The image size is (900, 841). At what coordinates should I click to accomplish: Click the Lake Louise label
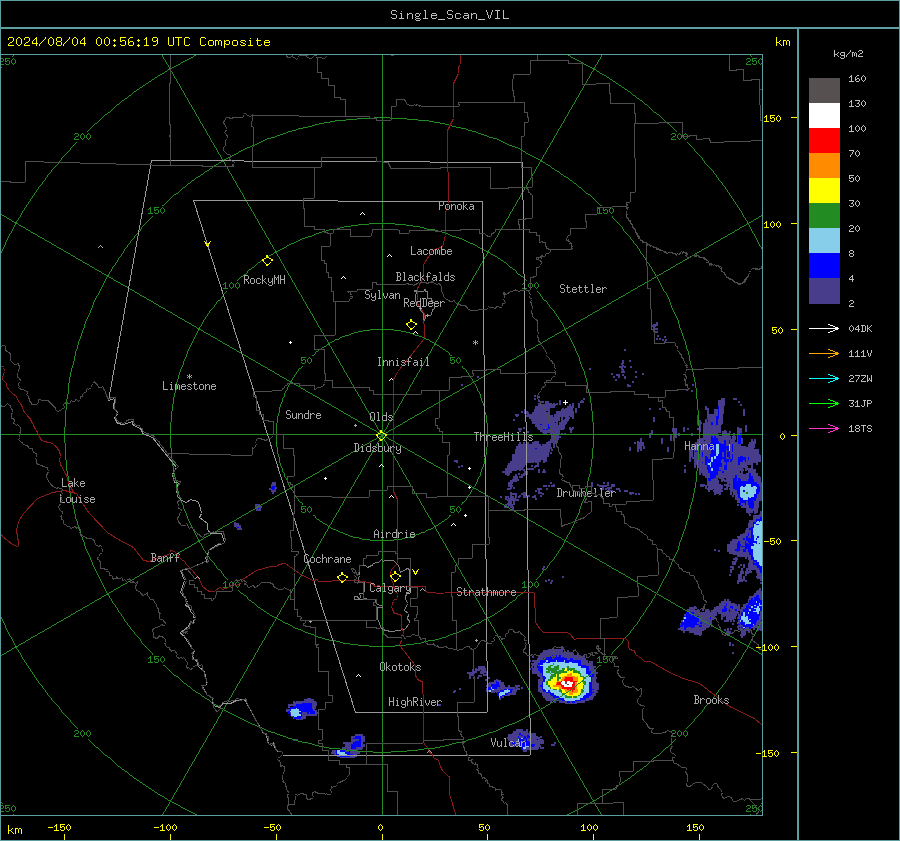tap(77, 491)
